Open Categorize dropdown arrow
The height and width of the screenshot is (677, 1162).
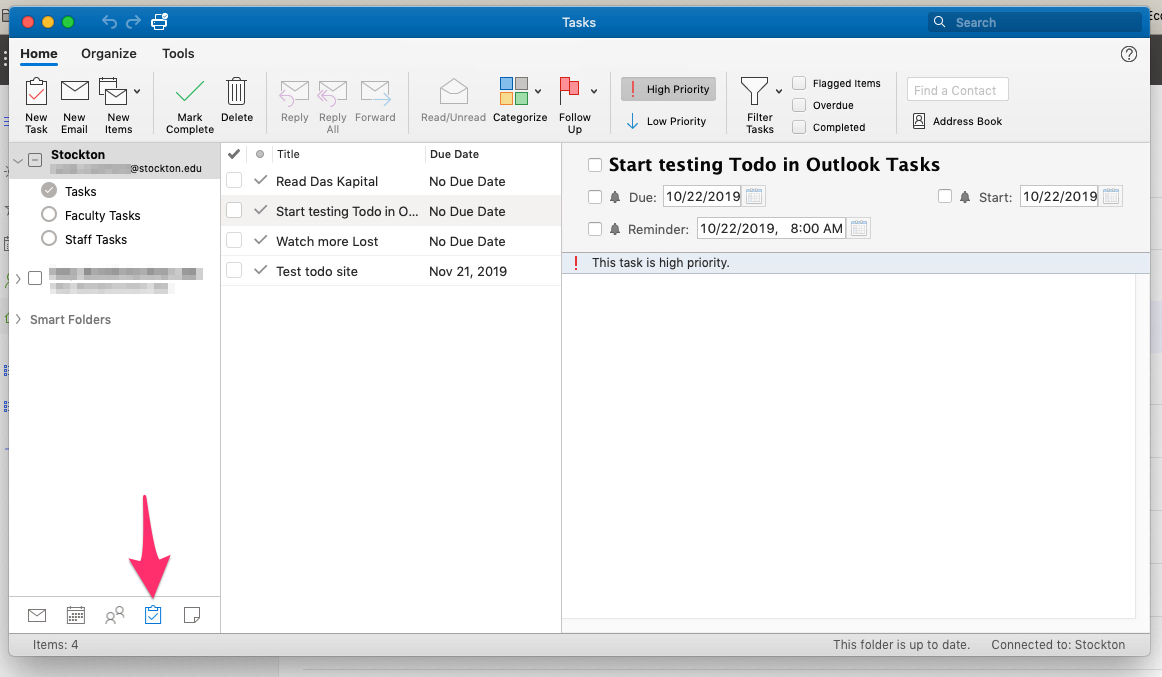click(x=538, y=91)
